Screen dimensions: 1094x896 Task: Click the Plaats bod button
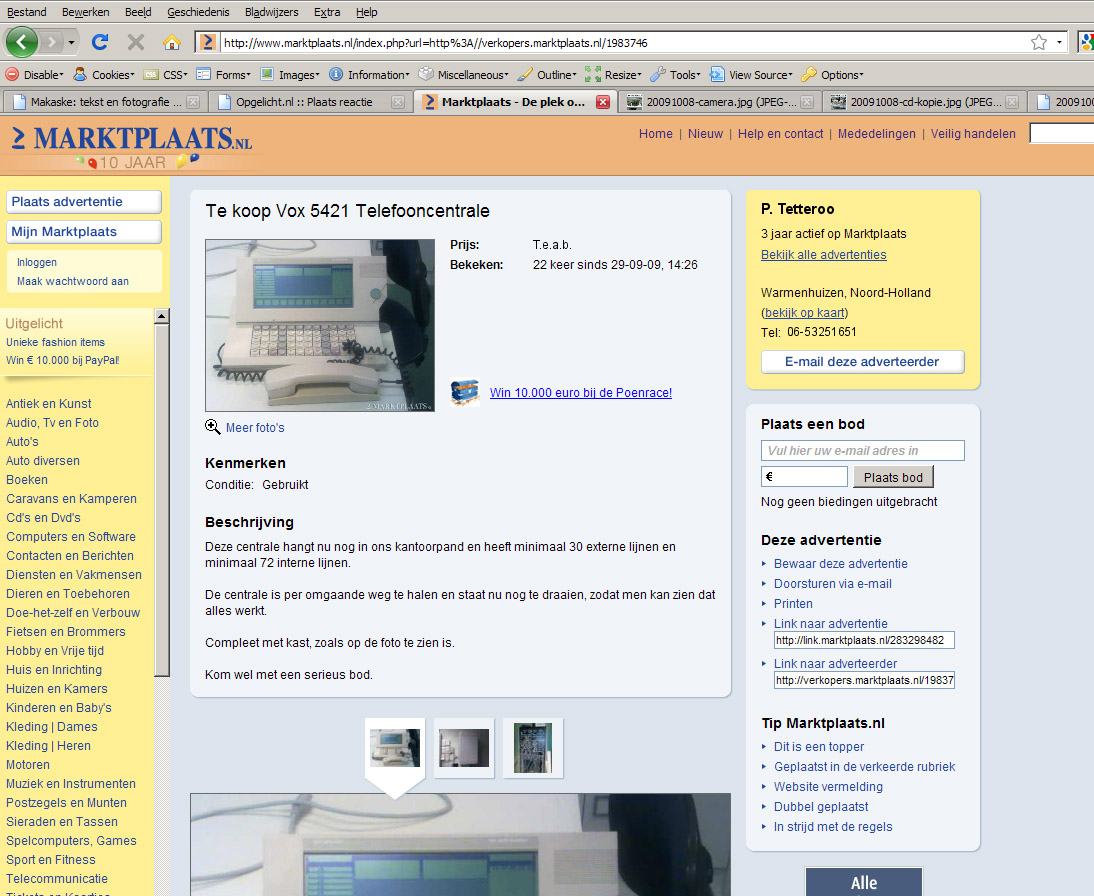(893, 477)
